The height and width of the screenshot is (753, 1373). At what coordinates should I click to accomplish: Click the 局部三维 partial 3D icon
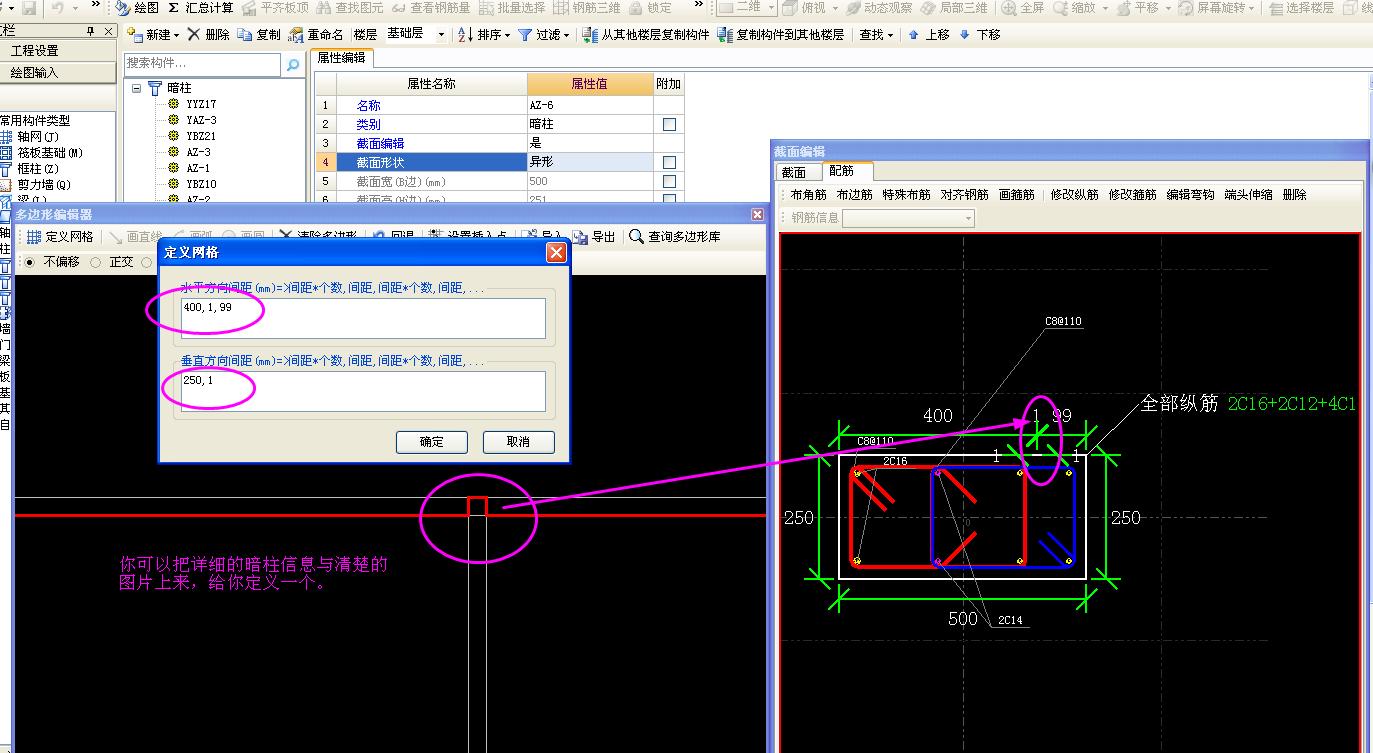click(928, 8)
